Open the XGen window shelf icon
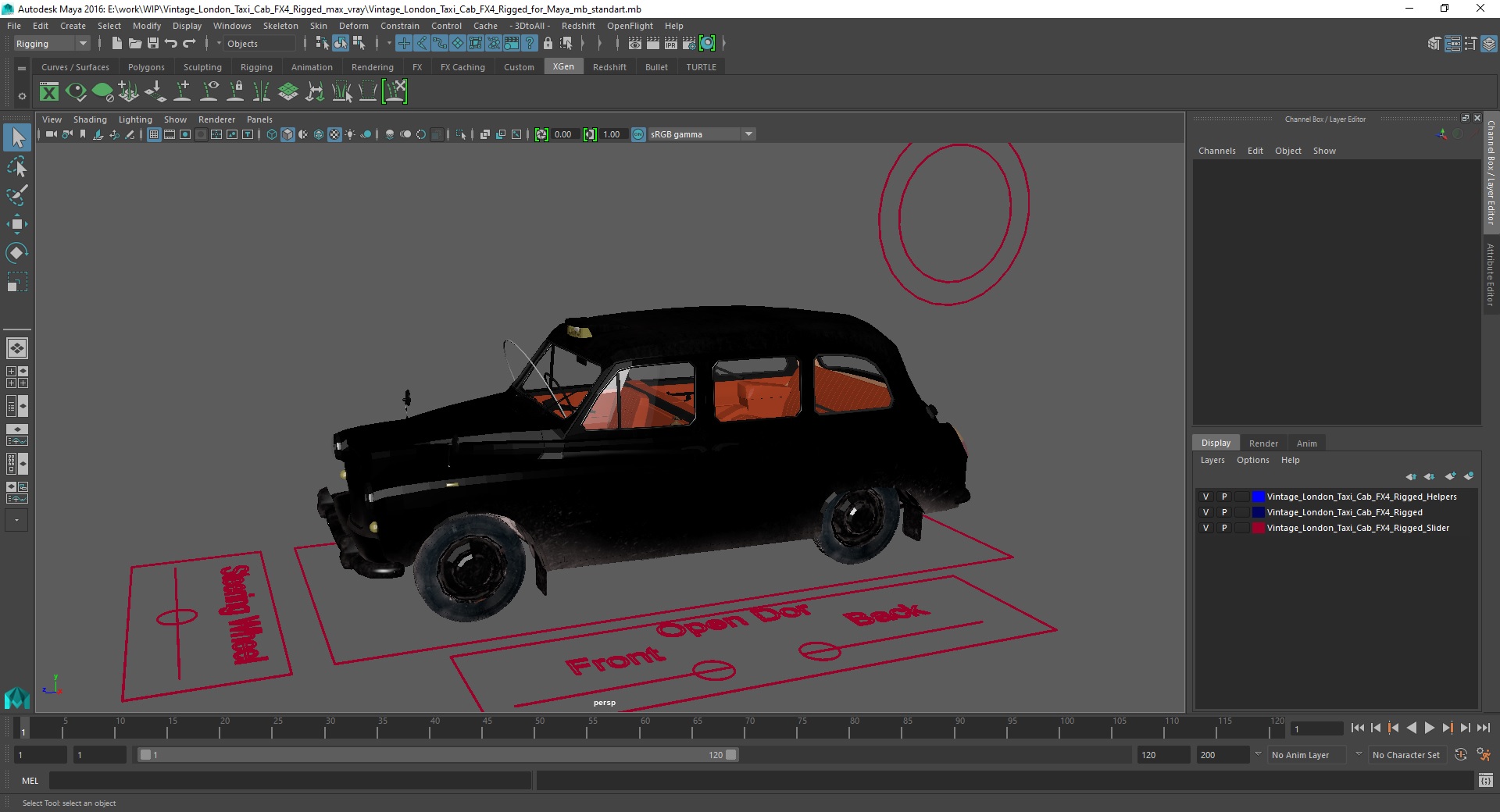Screen dimensions: 1500x812 49,92
